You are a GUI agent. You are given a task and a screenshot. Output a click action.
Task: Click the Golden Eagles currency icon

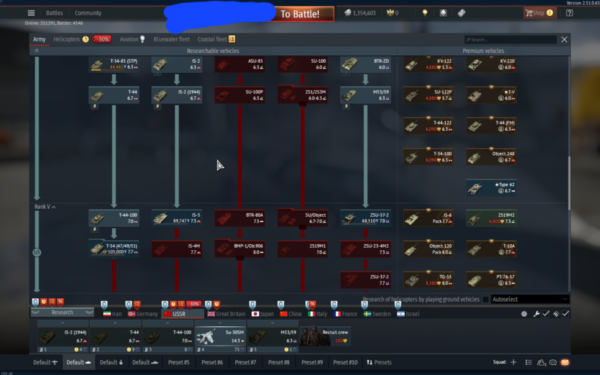point(390,13)
